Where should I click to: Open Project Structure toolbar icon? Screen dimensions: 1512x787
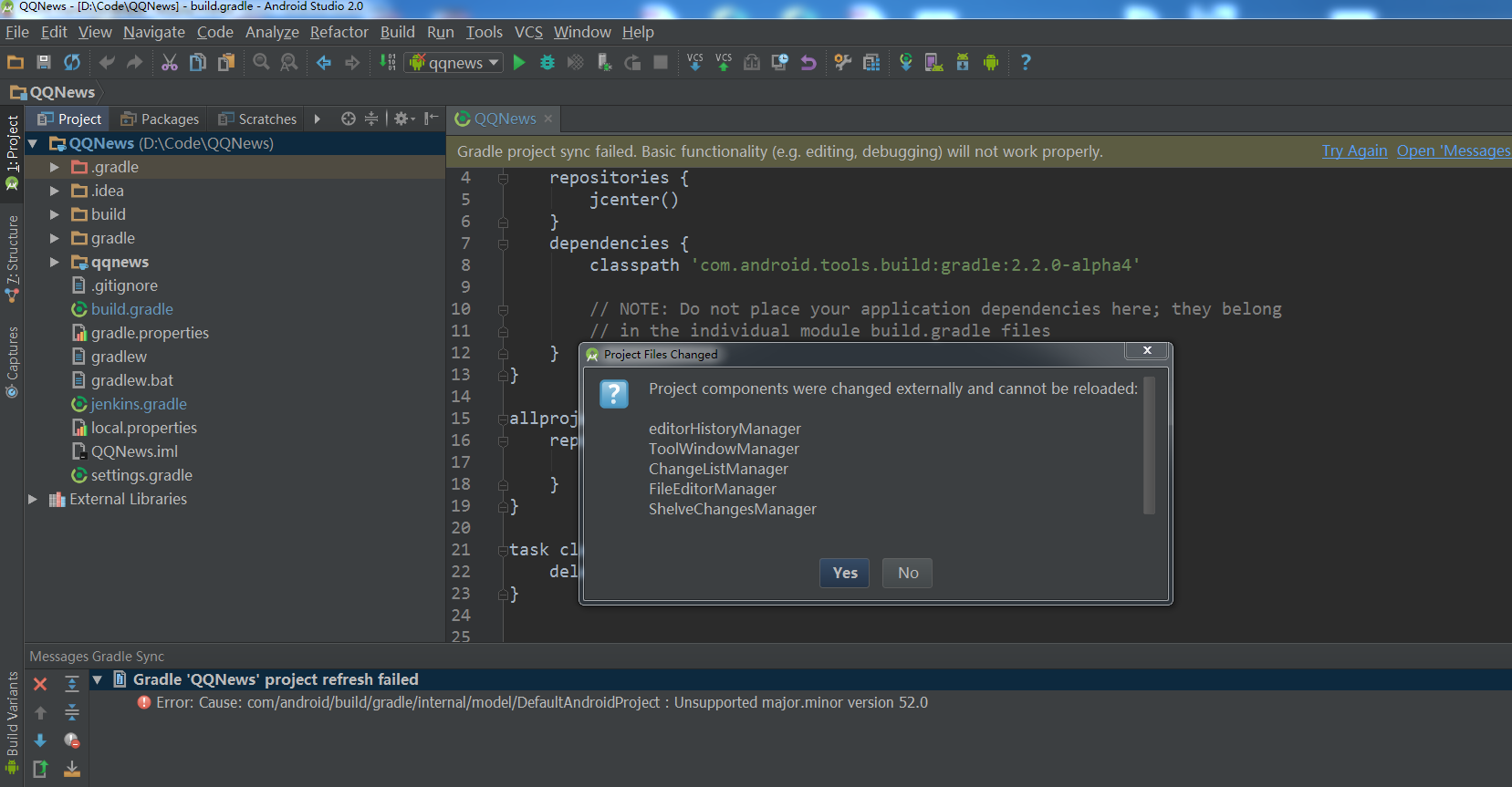(871, 62)
